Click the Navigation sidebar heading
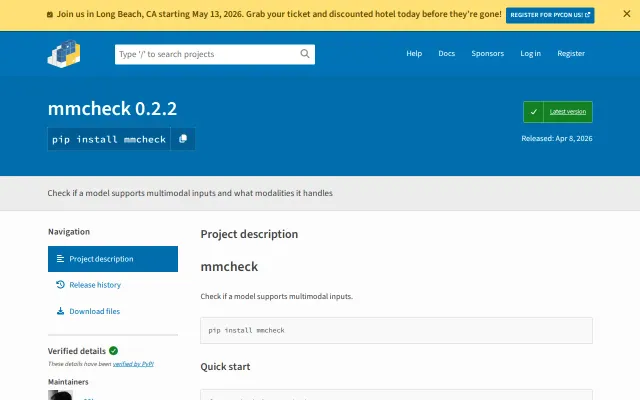 pyautogui.click(x=69, y=232)
